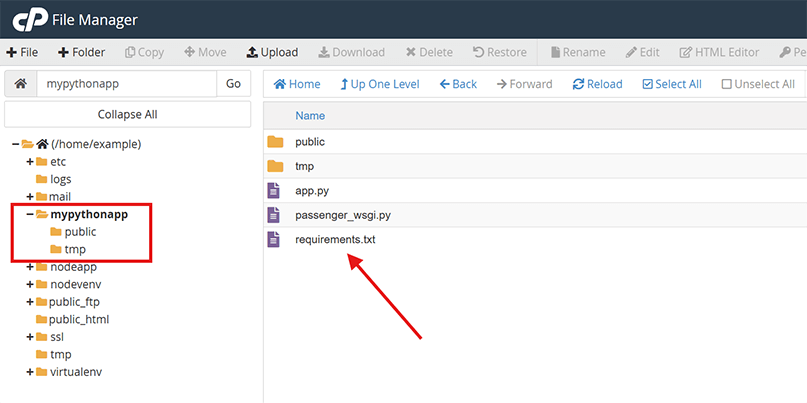Expand the ssl folder in tree
This screenshot has height=403, width=807.
pos(30,337)
